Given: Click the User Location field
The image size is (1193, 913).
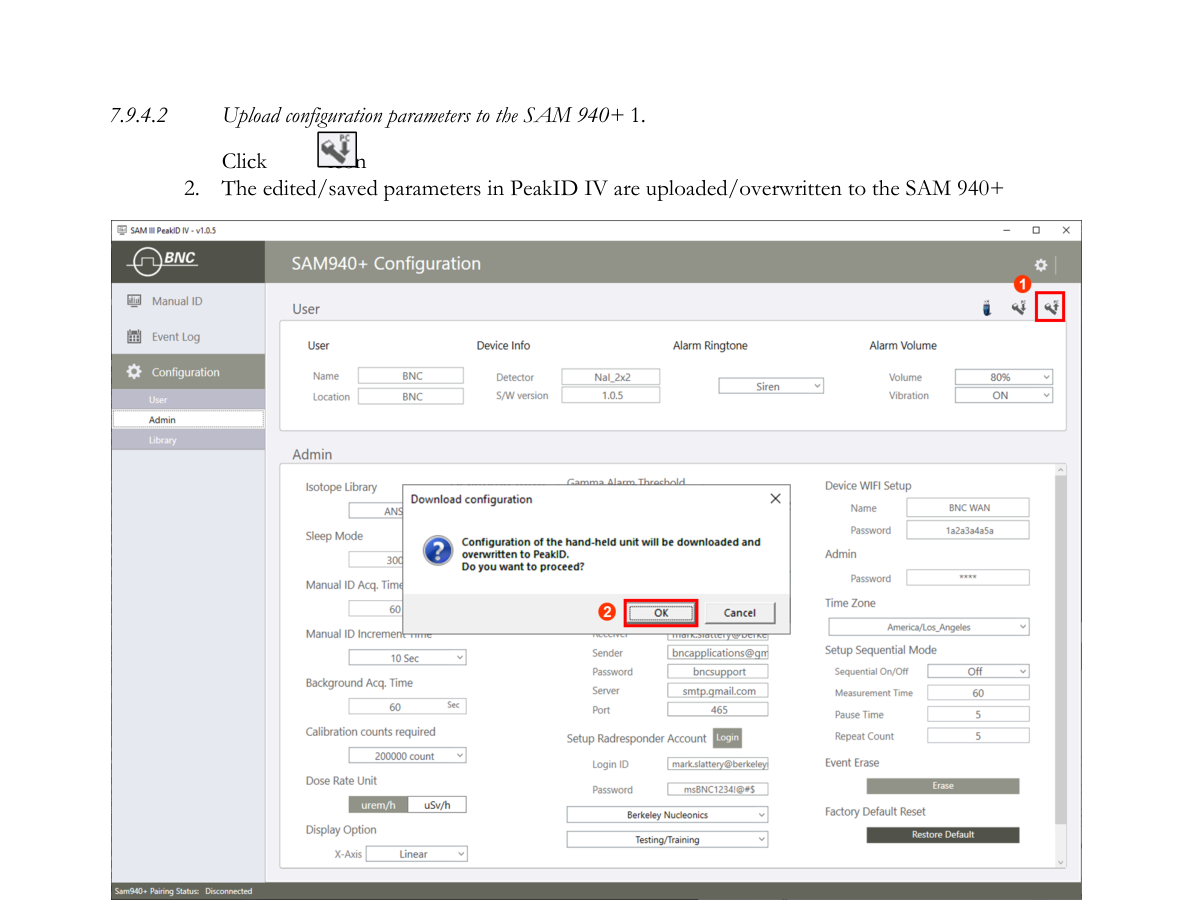Looking at the screenshot, I should point(411,396).
